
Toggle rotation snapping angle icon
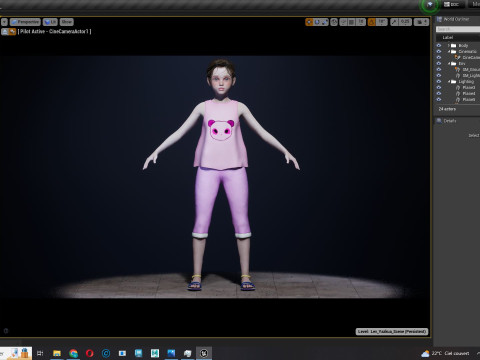pyautogui.click(x=371, y=22)
